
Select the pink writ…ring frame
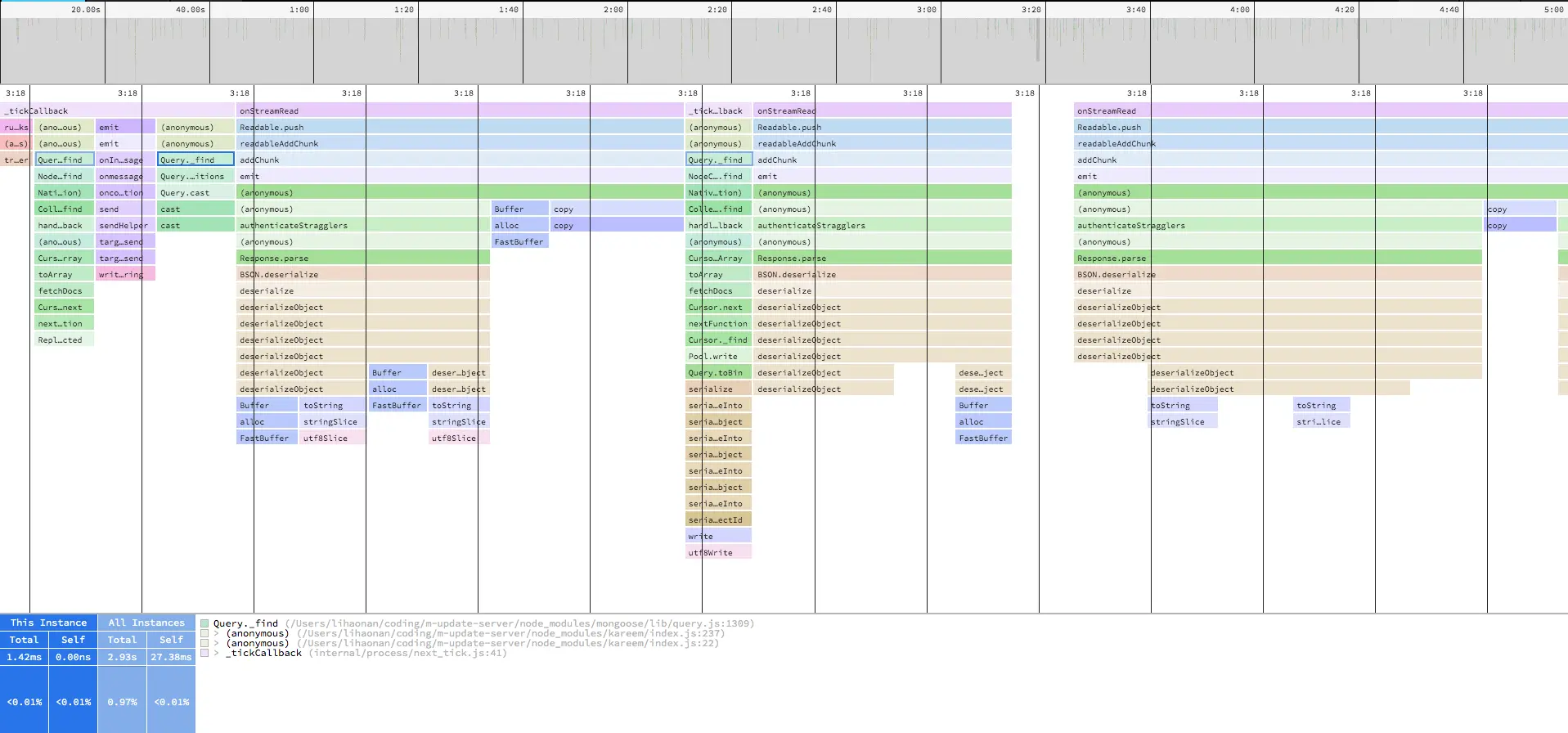pos(125,274)
